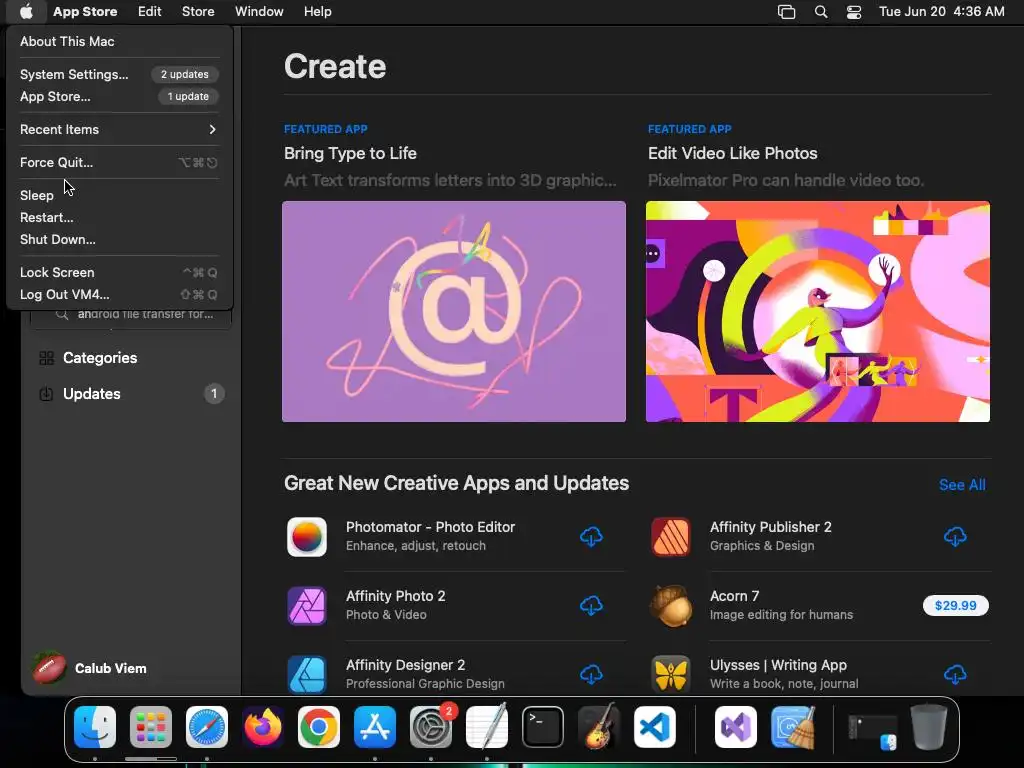Open the Window menu
Screen dimensions: 1024x768
click(x=259, y=12)
